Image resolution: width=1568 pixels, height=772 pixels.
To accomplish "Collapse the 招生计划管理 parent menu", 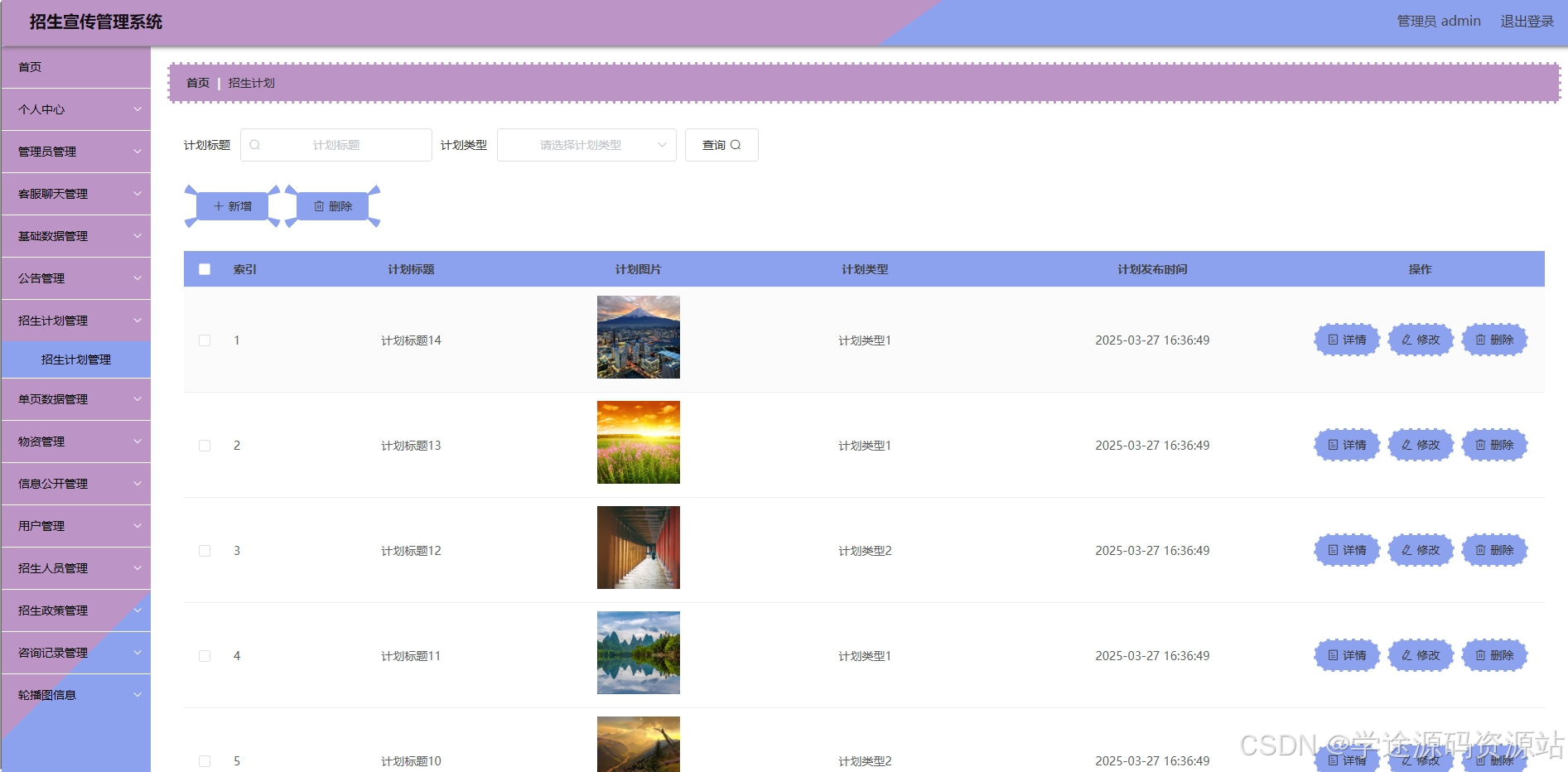I will (76, 321).
